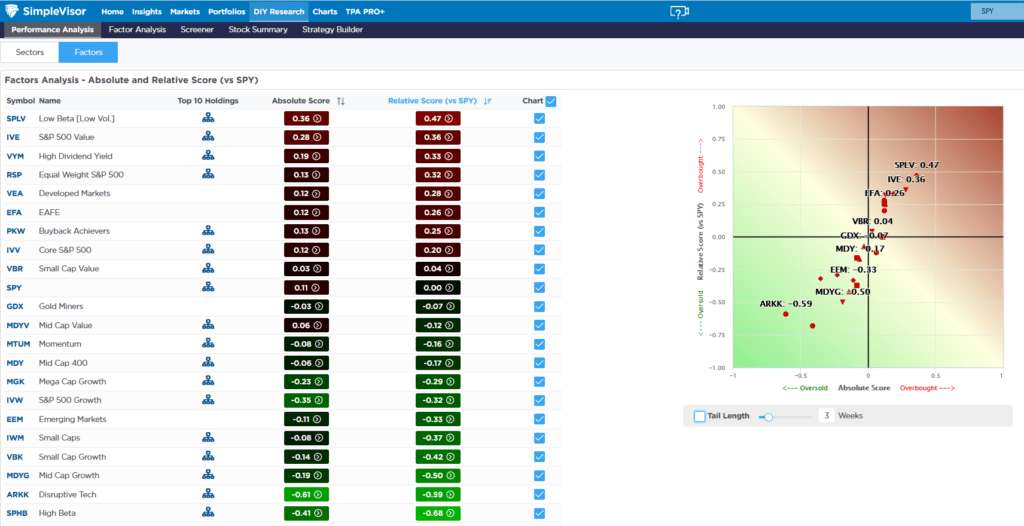The image size is (1024, 526).
Task: Toggle the Chart header select-all checkbox
Action: click(x=551, y=101)
